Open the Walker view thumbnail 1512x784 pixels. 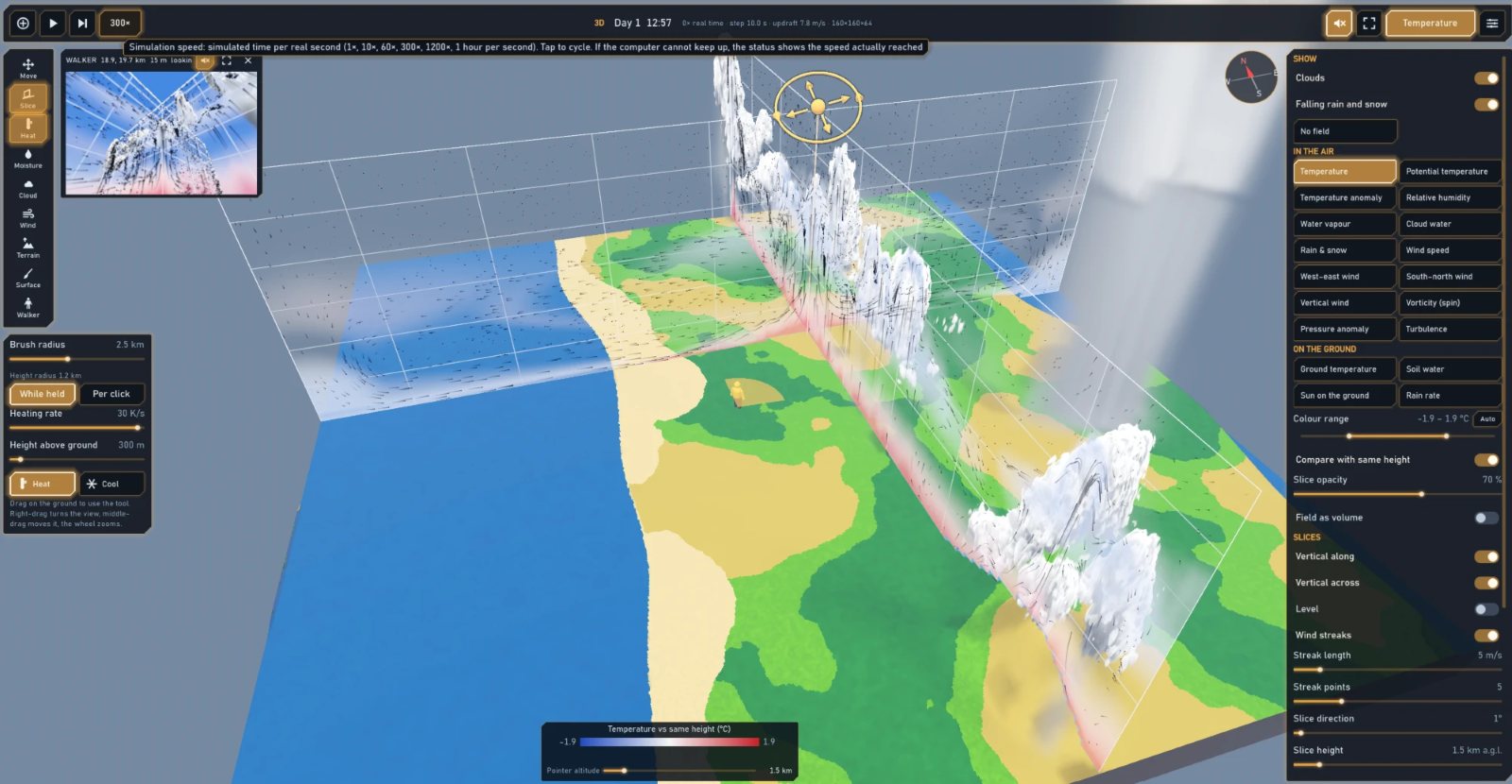[x=161, y=133]
